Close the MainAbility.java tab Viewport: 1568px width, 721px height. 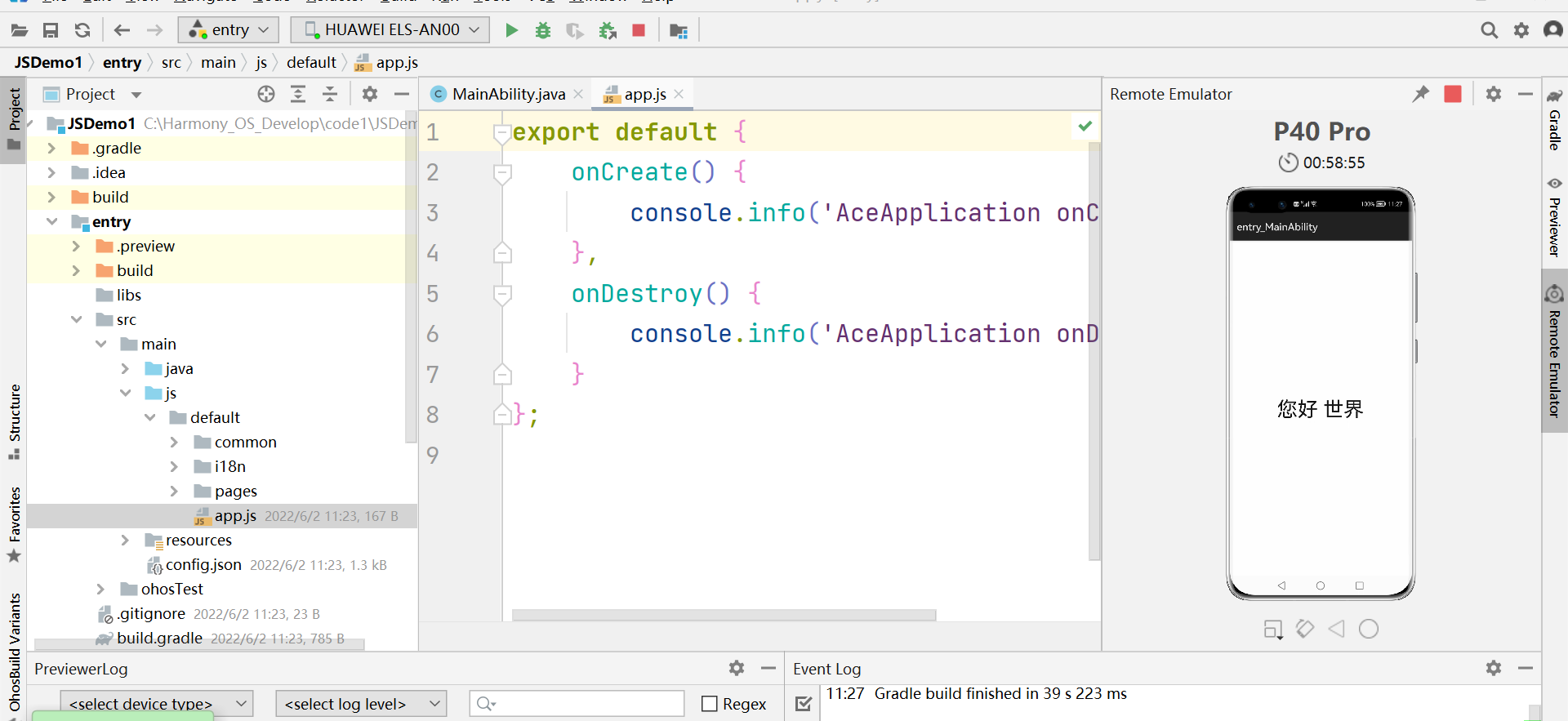click(578, 94)
